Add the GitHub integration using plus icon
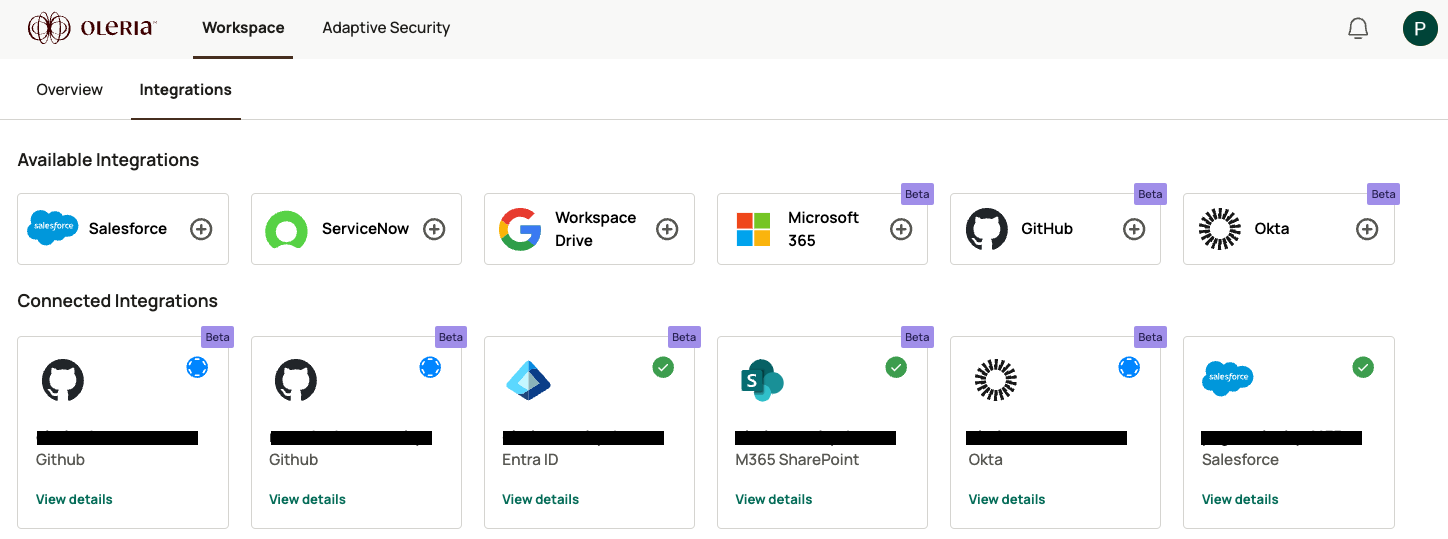 pos(1134,229)
